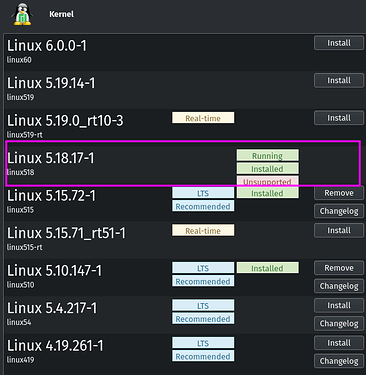Click the linux60 package name
Screen dimensions: 366x375
click(x=19, y=60)
